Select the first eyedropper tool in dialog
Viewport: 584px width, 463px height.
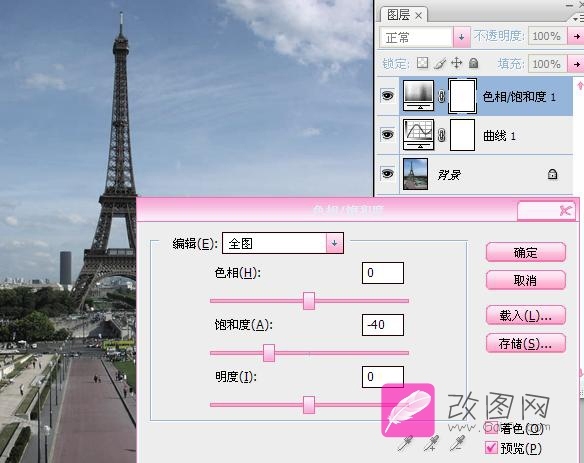tap(405, 443)
